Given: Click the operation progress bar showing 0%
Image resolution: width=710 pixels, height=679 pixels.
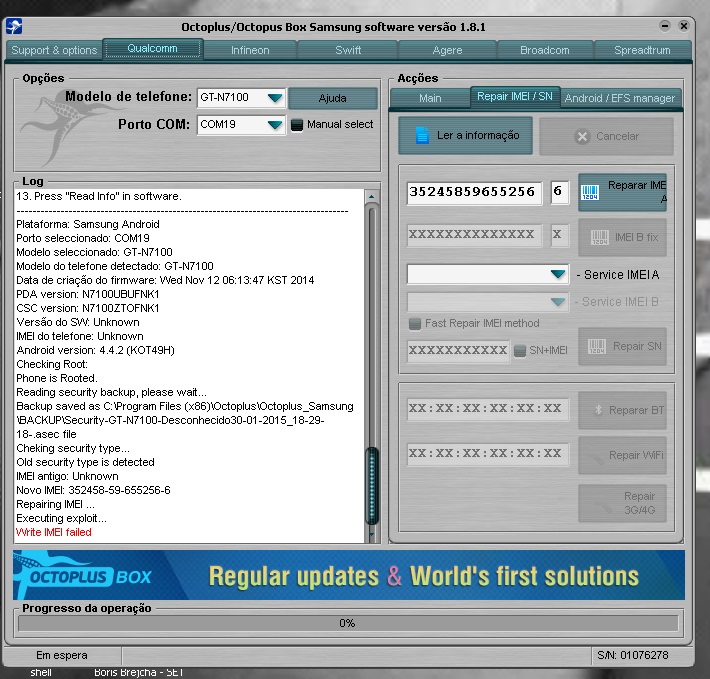Looking at the screenshot, I should [x=348, y=623].
